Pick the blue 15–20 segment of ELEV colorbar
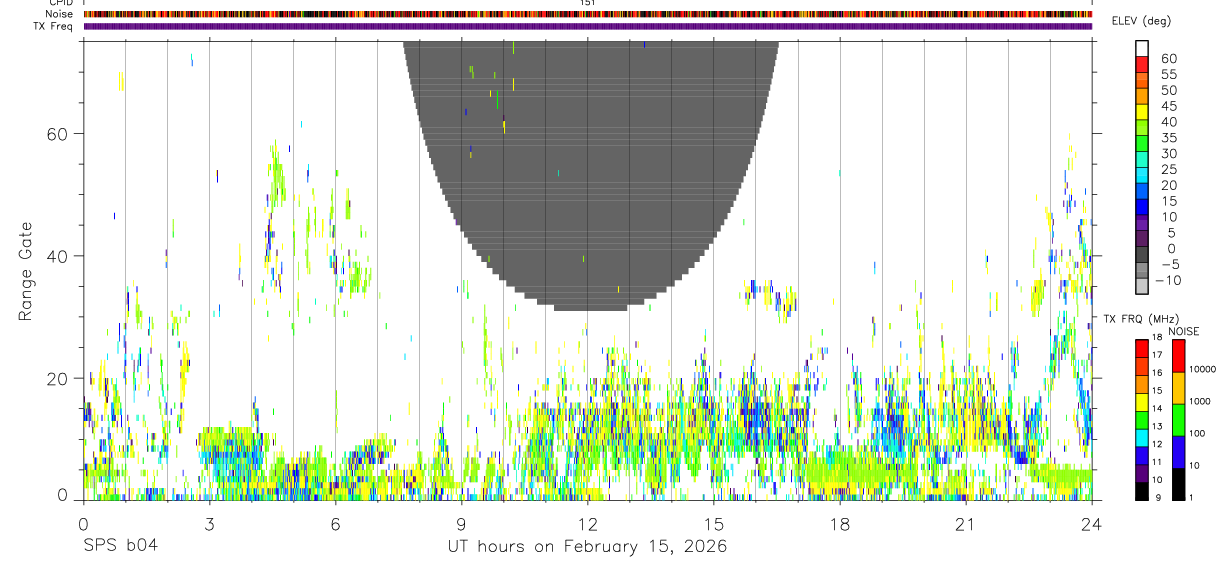Image resolution: width=1228 pixels, height=567 pixels. [x=1141, y=192]
